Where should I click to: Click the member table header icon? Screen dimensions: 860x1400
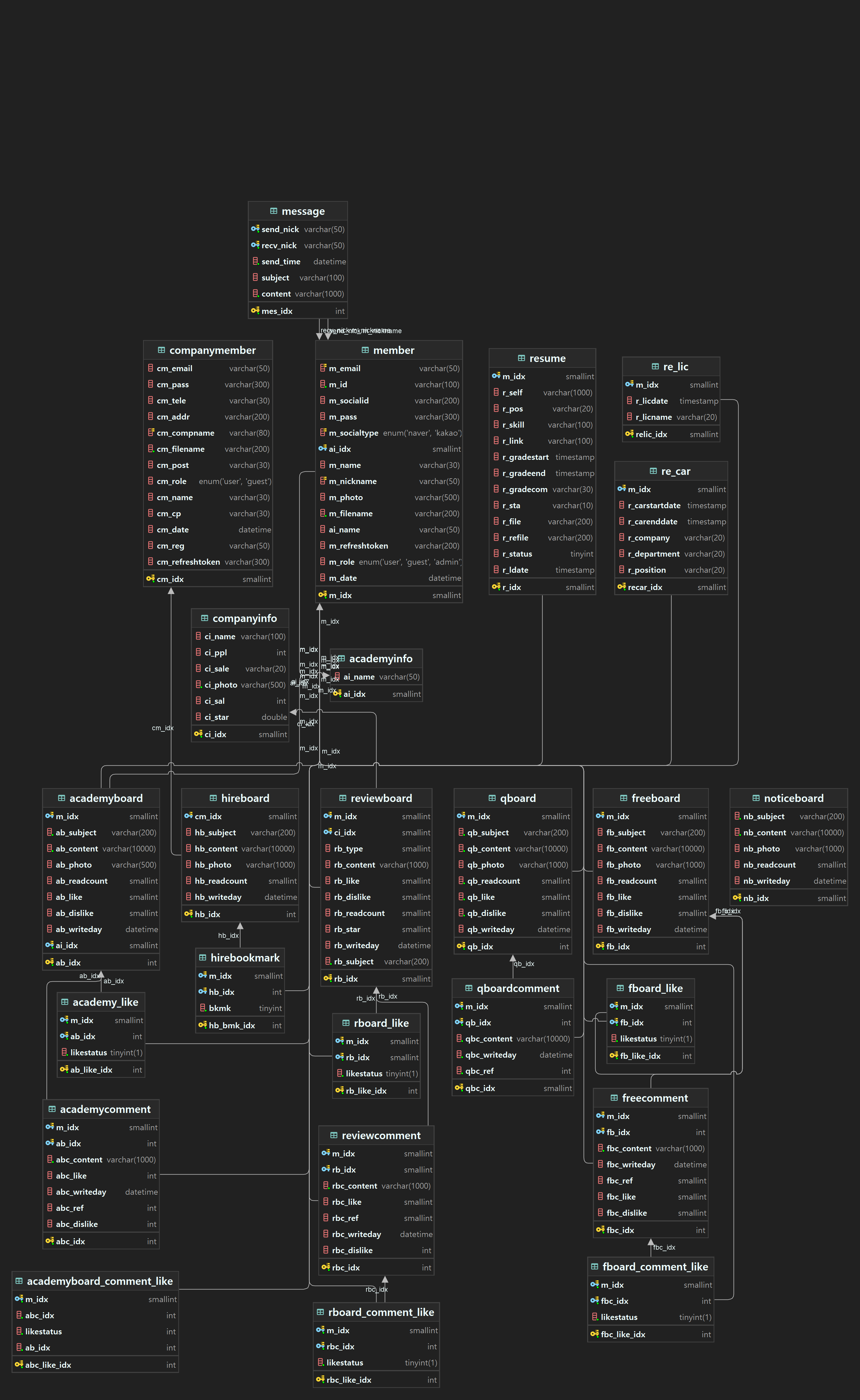pyautogui.click(x=365, y=350)
